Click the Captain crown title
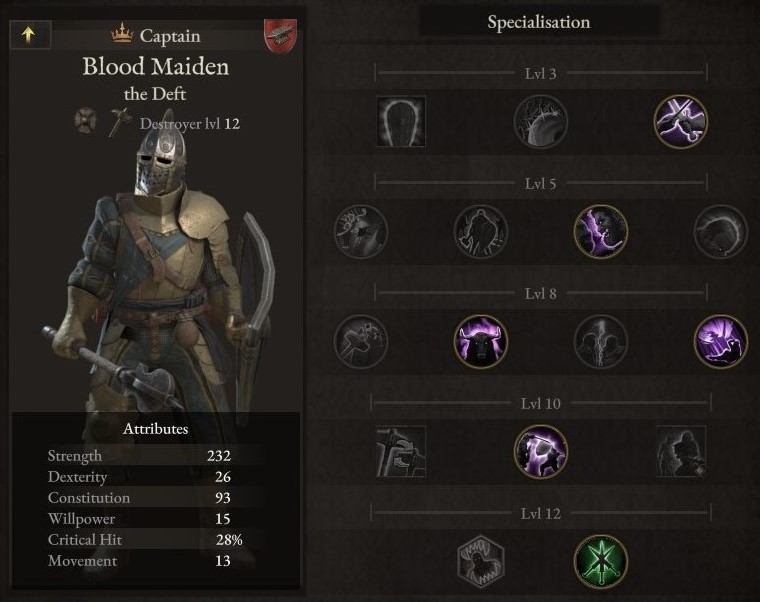760x602 pixels. 156,35
